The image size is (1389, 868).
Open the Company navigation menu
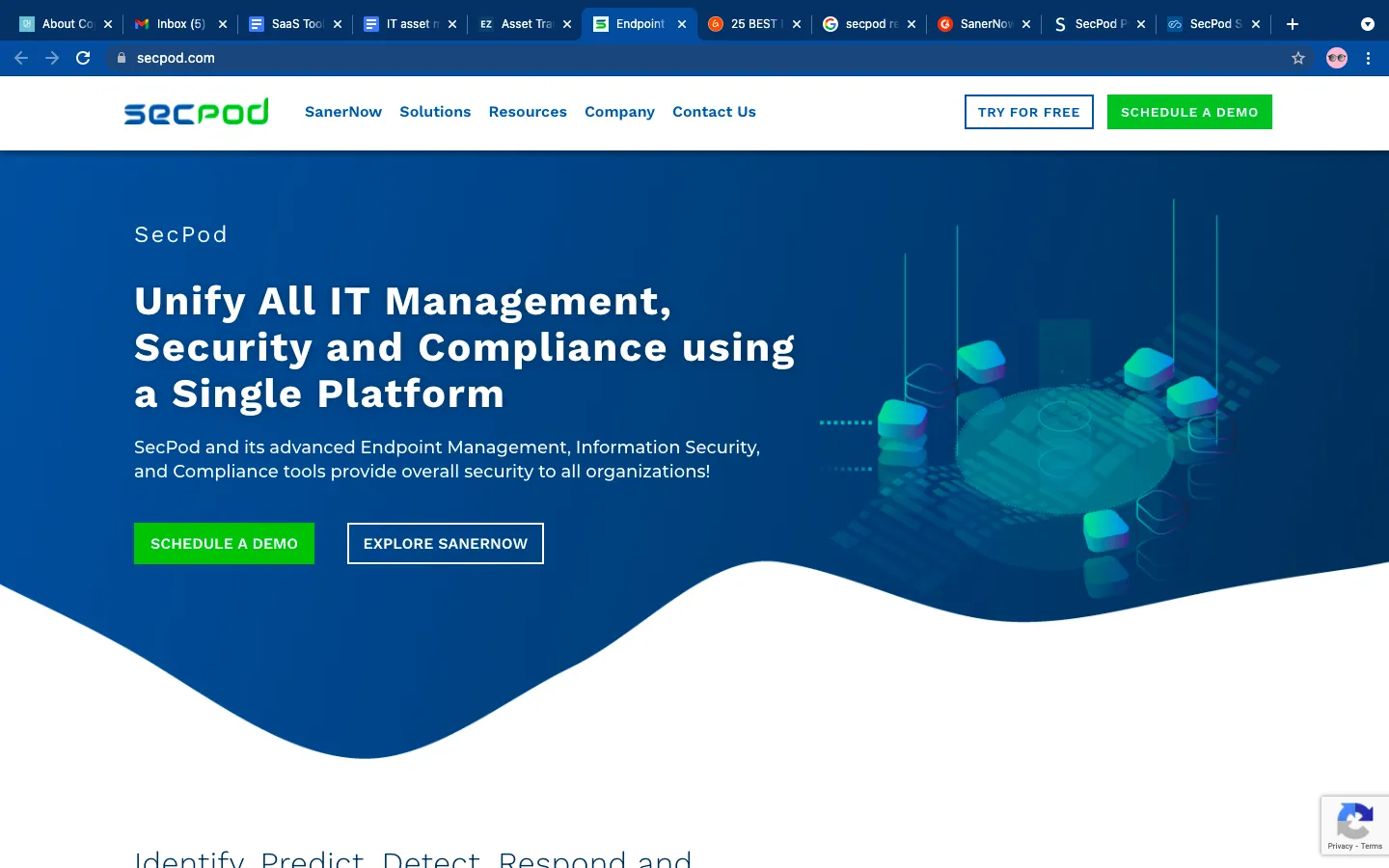click(x=619, y=112)
